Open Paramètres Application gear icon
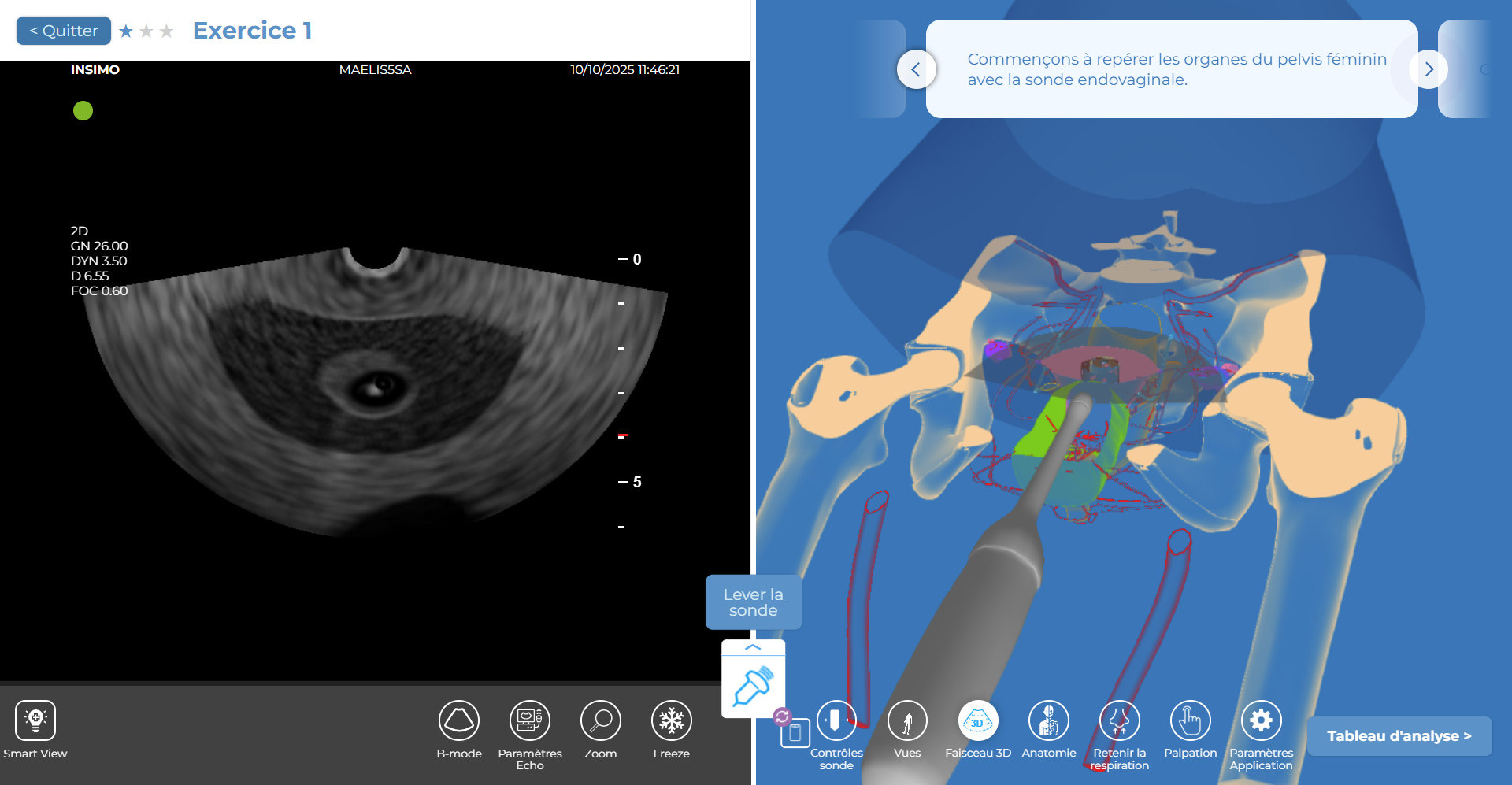This screenshot has width=1512, height=785. point(1262,720)
